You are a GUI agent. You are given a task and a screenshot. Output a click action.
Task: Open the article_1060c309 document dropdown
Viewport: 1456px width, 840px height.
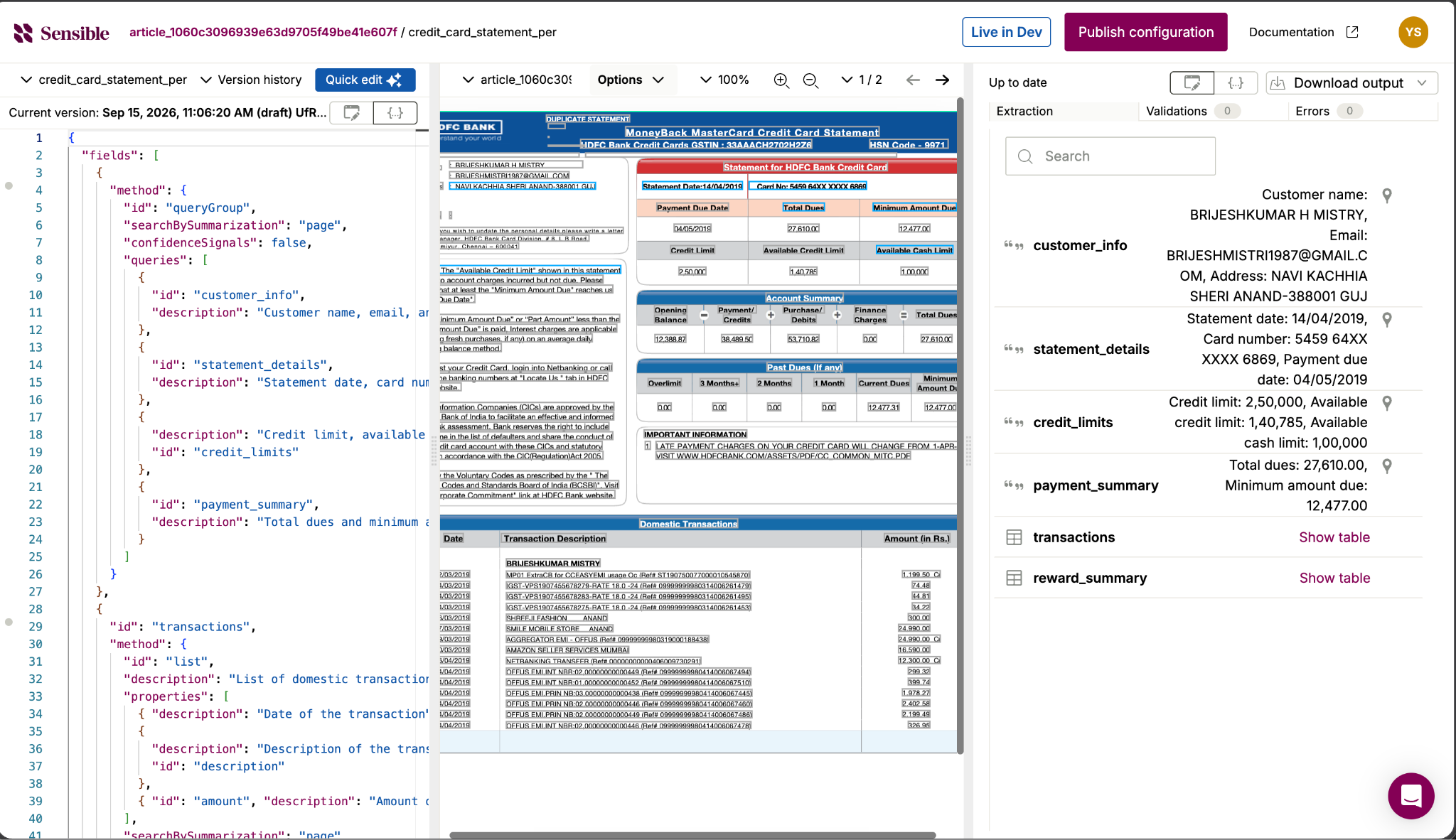pos(517,80)
